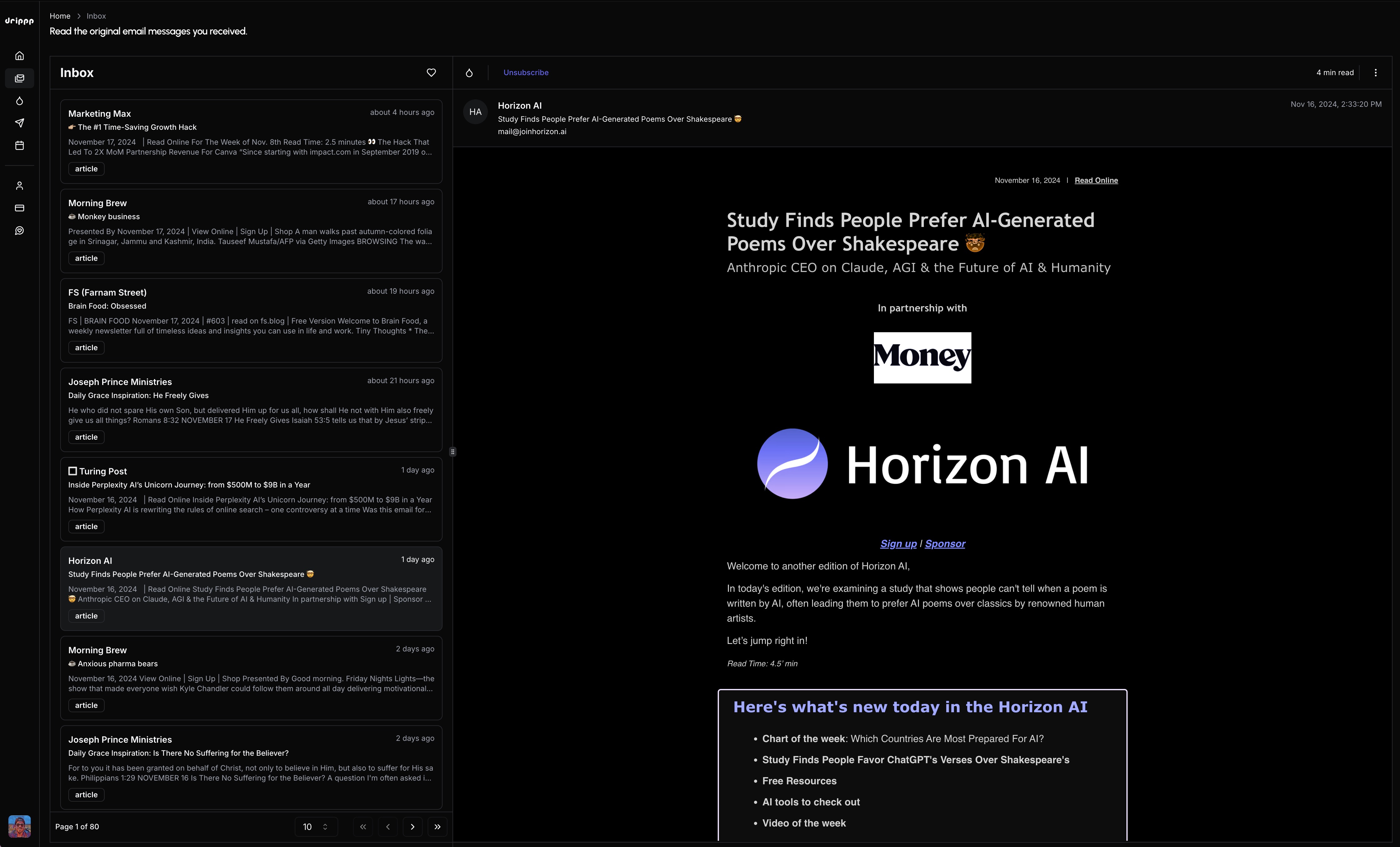The height and width of the screenshot is (847, 1400).
Task: Toggle the heart favorites filter in Inbox header
Action: point(431,73)
